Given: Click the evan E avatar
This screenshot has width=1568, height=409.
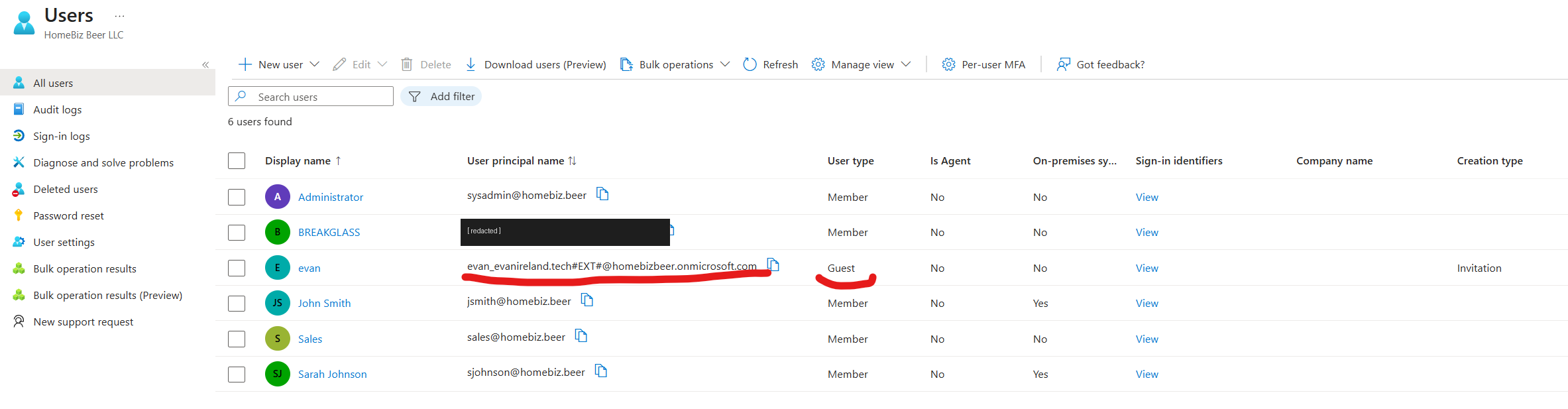Looking at the screenshot, I should coord(278,268).
